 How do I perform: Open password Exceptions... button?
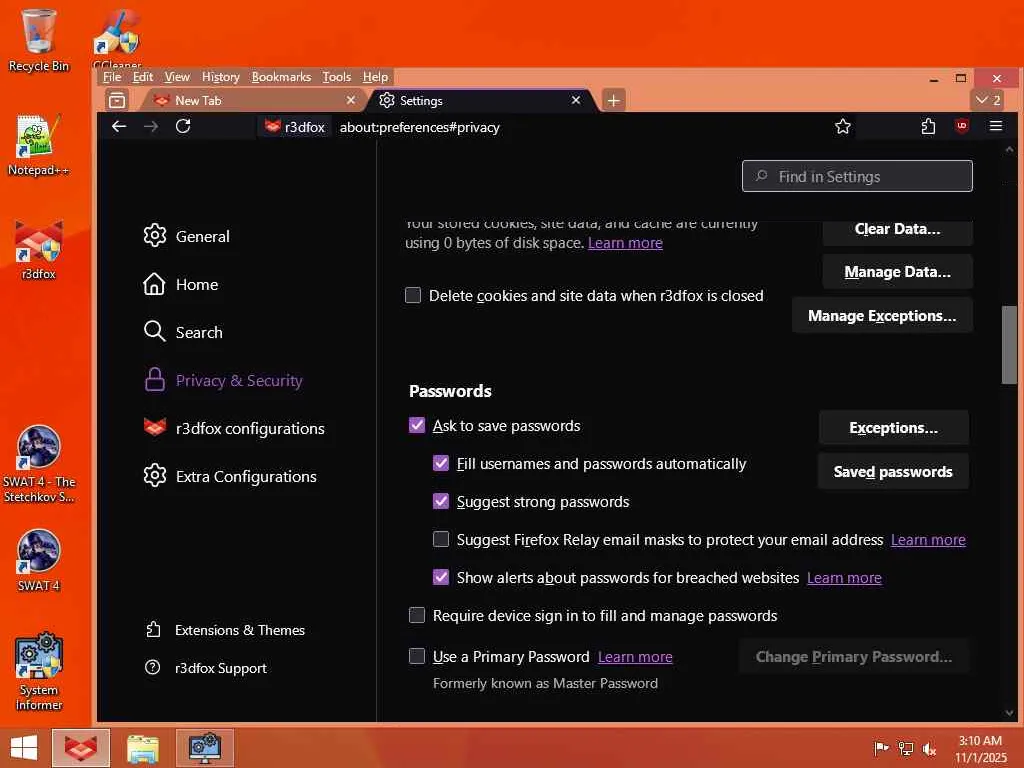[x=893, y=428]
